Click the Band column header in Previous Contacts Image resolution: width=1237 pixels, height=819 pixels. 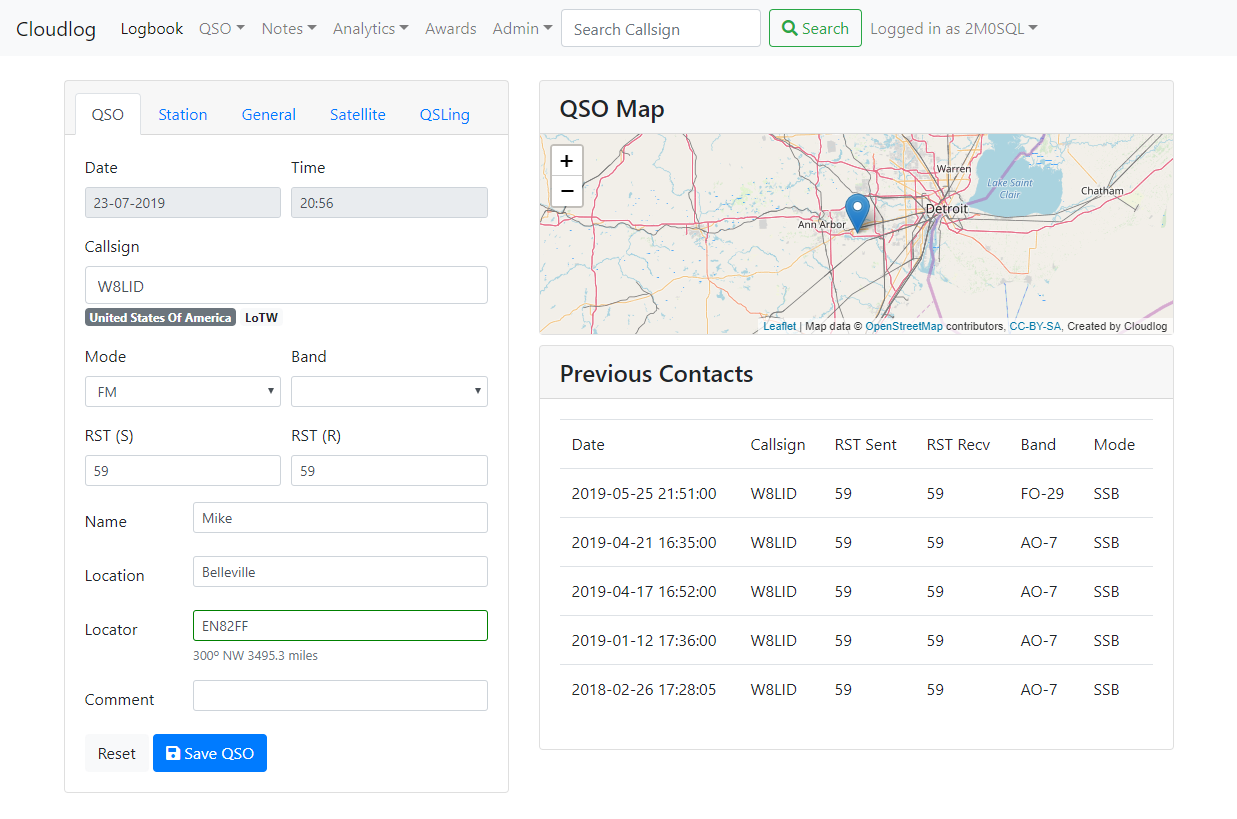point(1038,445)
